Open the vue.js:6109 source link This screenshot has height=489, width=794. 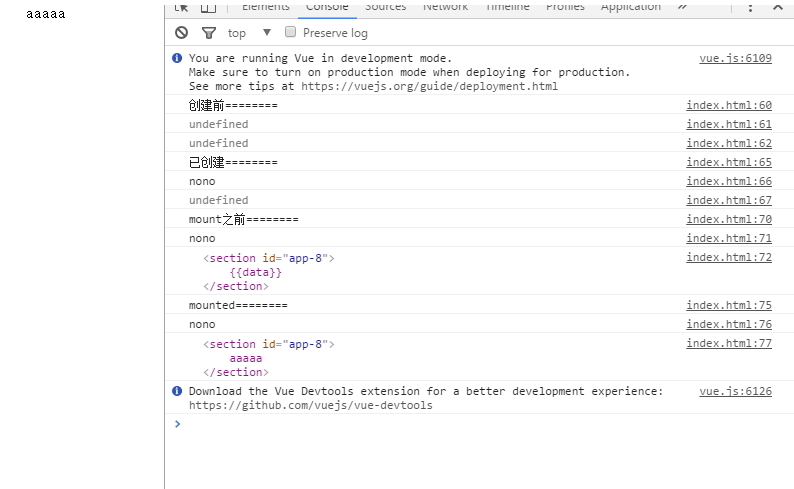click(x=735, y=58)
